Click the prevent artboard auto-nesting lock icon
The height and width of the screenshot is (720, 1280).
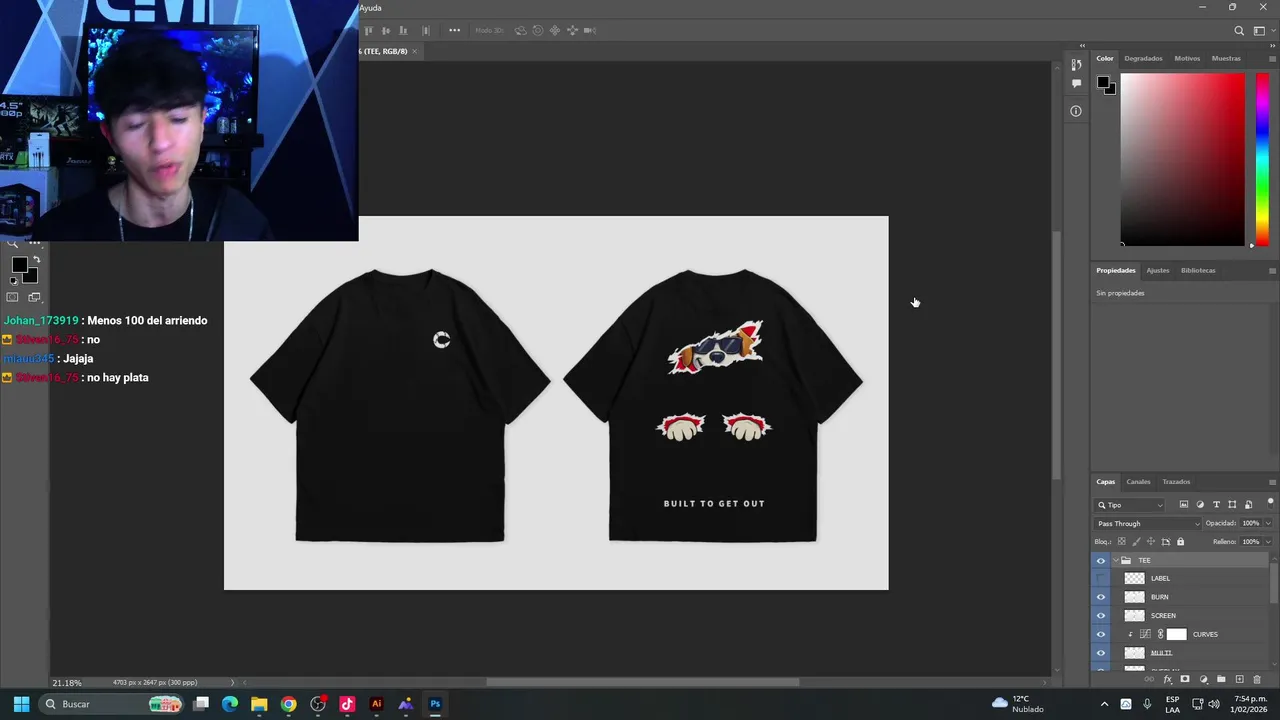coord(1165,542)
